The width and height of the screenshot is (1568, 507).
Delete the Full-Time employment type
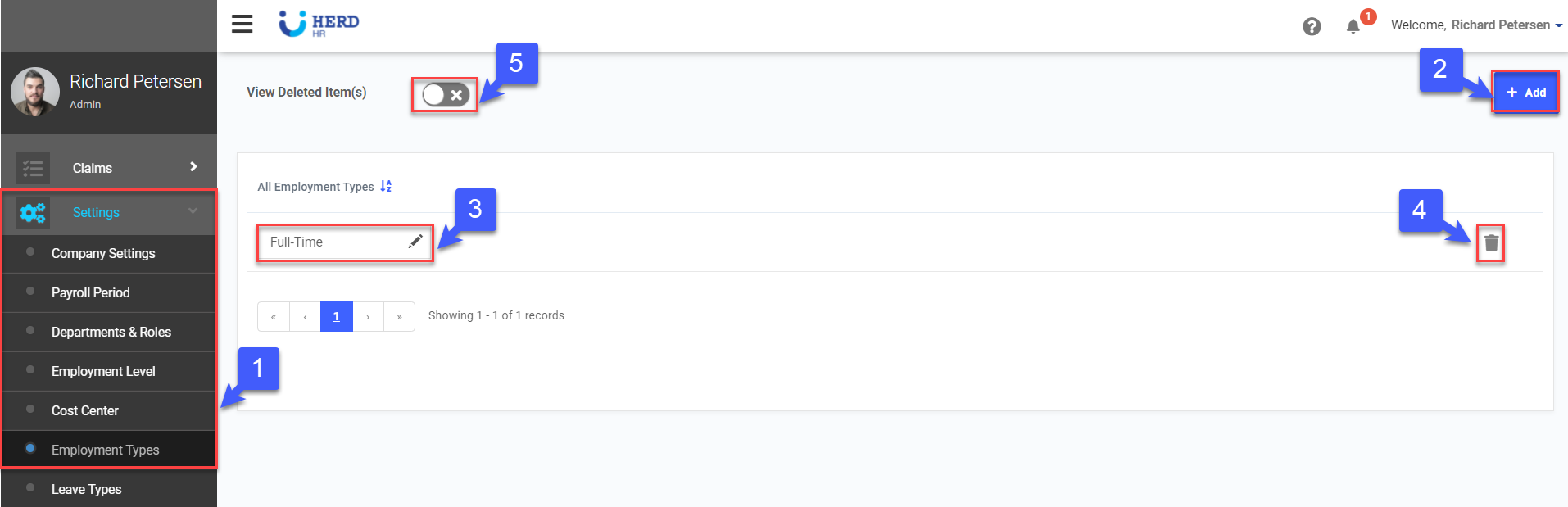coord(1491,243)
